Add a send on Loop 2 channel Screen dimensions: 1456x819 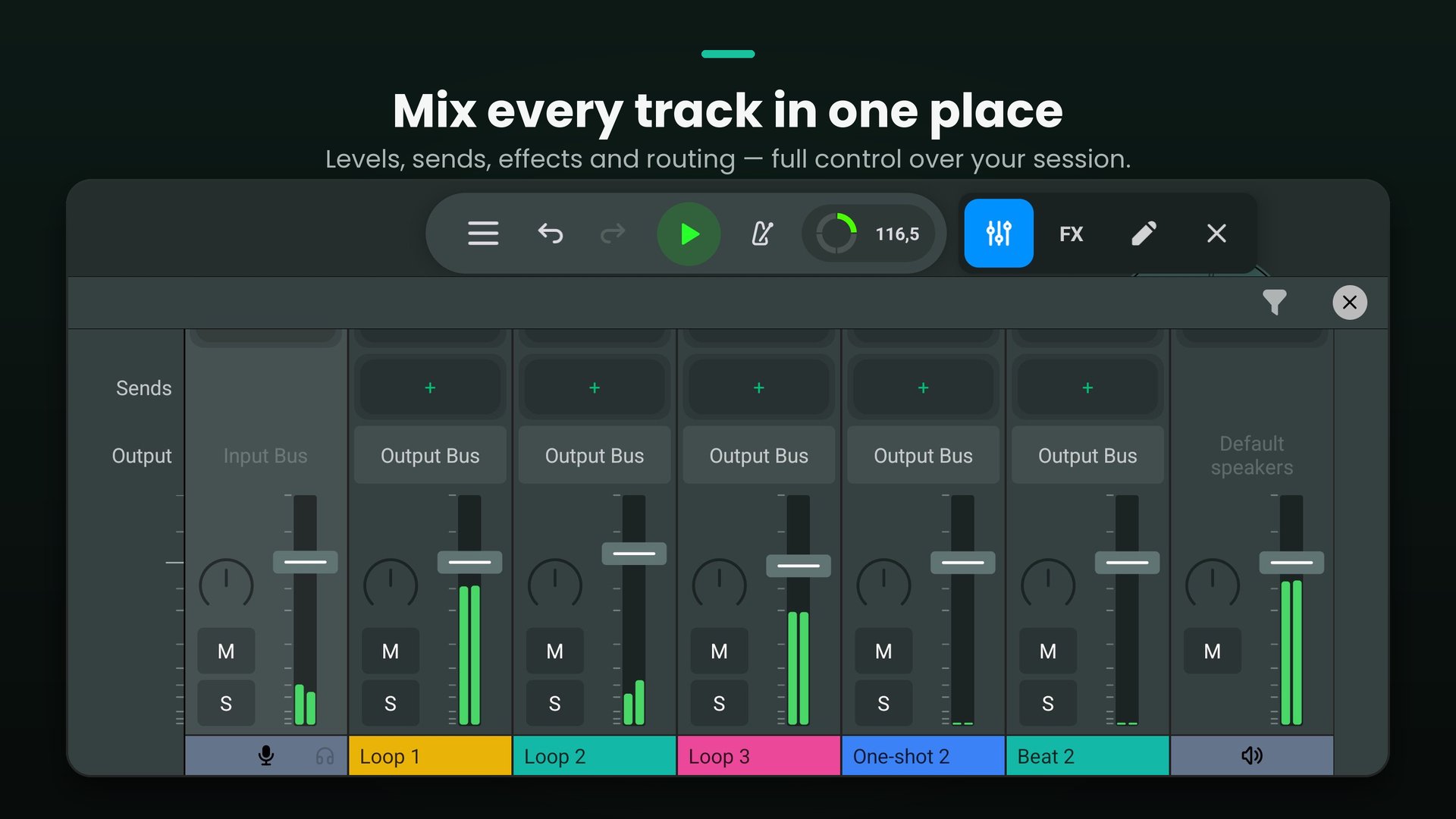click(595, 388)
